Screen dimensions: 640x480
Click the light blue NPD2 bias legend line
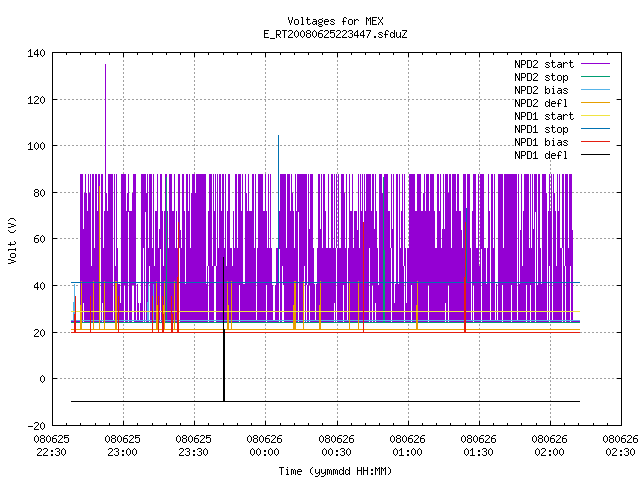596,89
